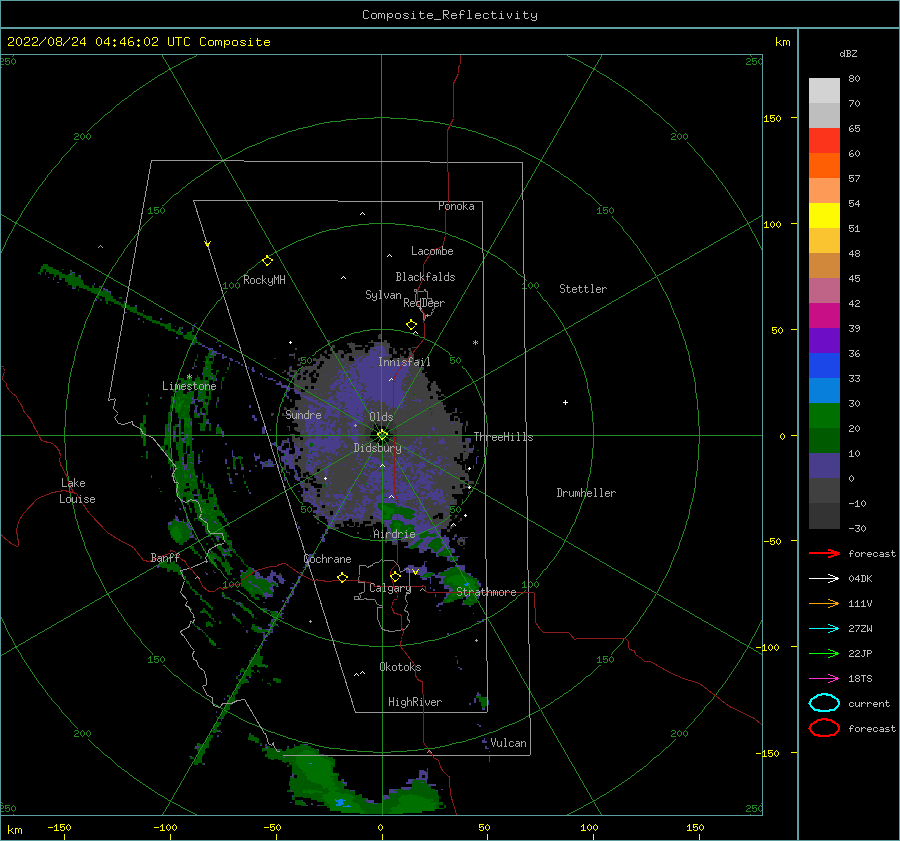Click the red forecast arrow in legend
The height and width of the screenshot is (841, 900).
pyautogui.click(x=824, y=553)
